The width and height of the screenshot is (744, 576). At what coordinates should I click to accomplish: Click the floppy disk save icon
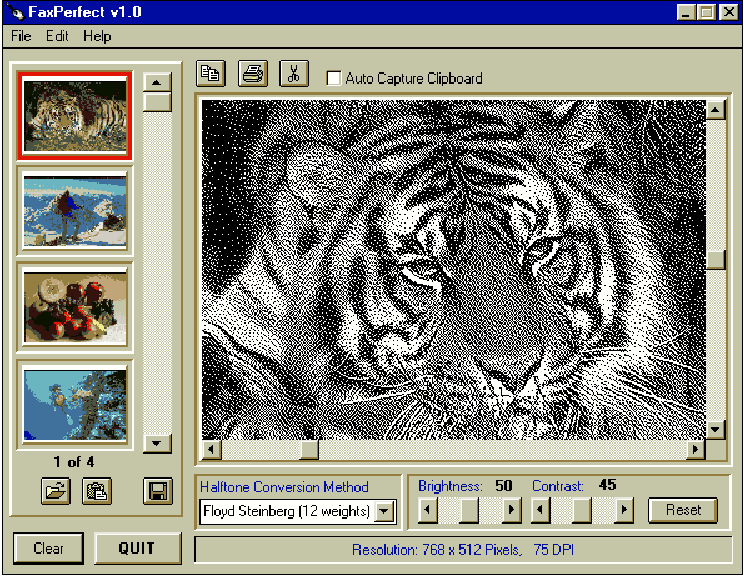point(156,491)
